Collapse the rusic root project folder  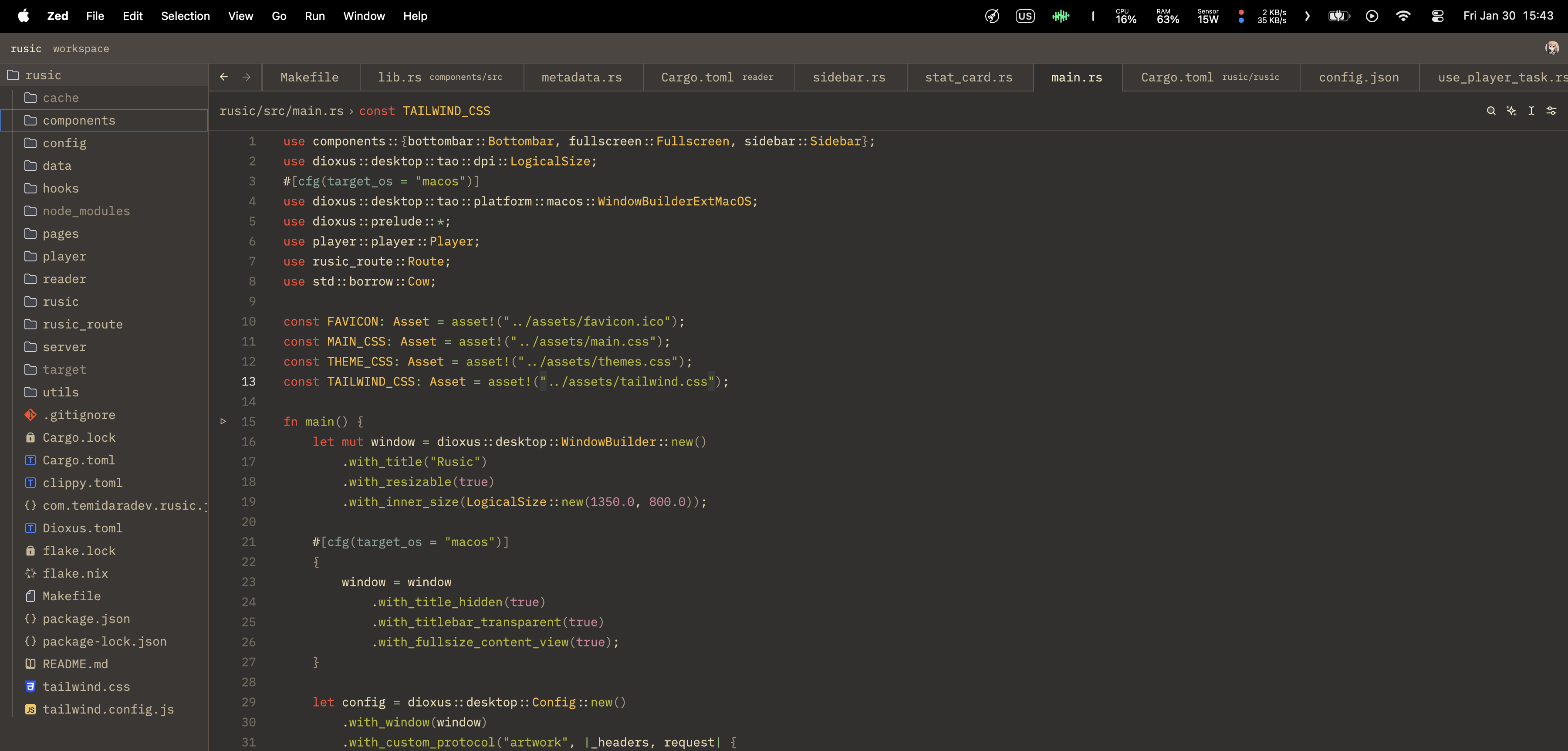[x=43, y=75]
